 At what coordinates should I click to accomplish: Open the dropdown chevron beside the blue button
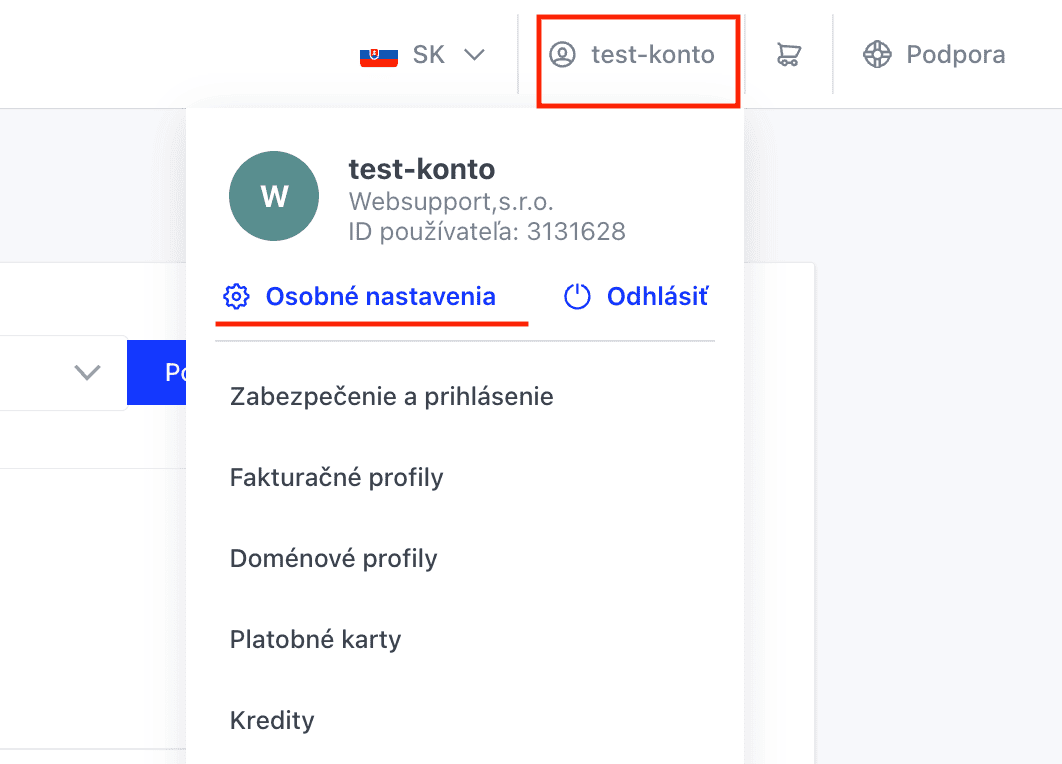[x=87, y=372]
